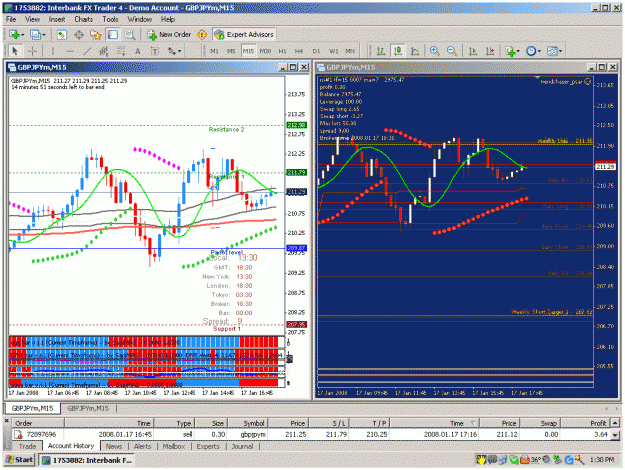The width and height of the screenshot is (625, 470).
Task: Toggle Candlesticks chart display
Action: (x=398, y=51)
